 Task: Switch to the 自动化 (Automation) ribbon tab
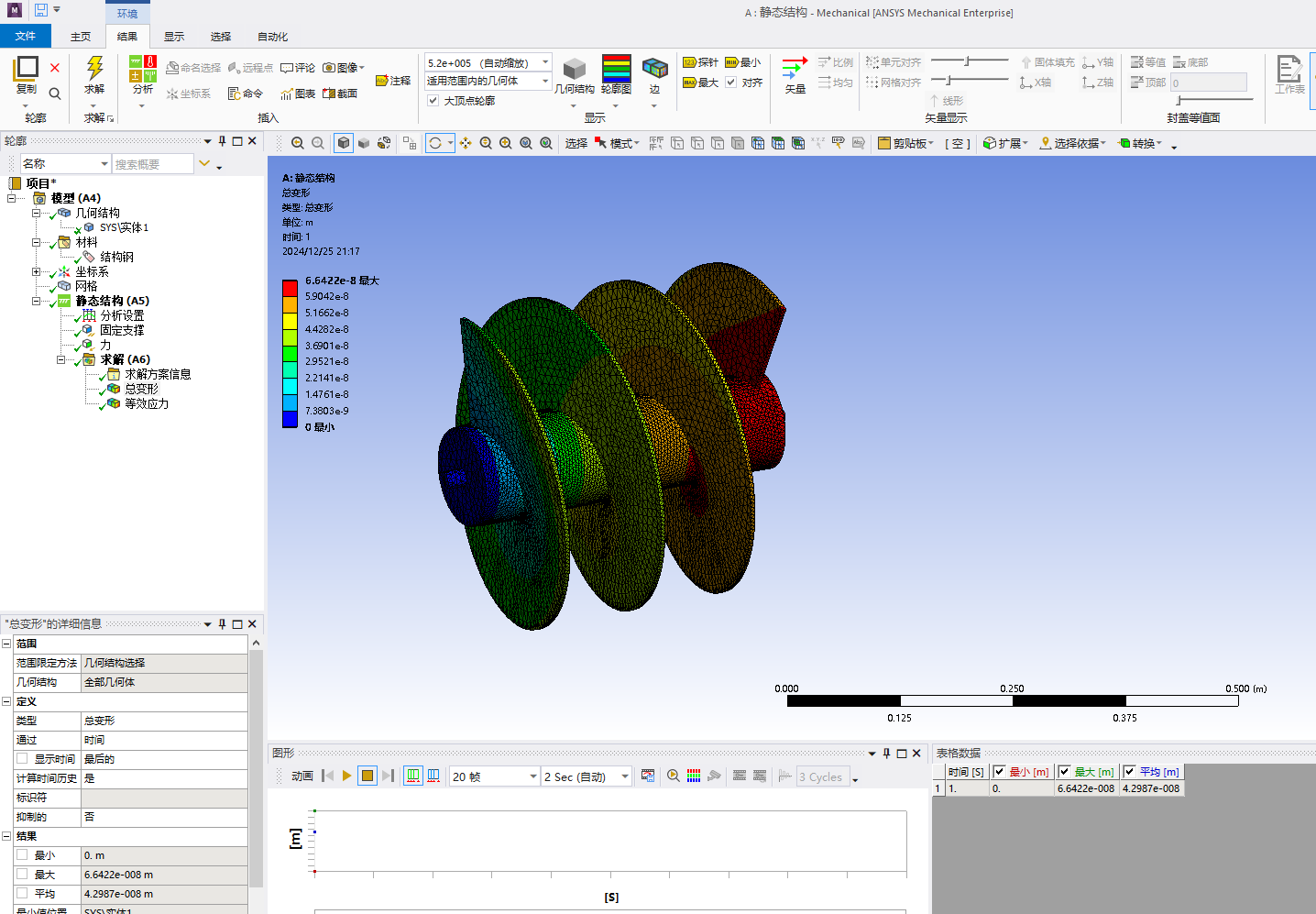[272, 37]
